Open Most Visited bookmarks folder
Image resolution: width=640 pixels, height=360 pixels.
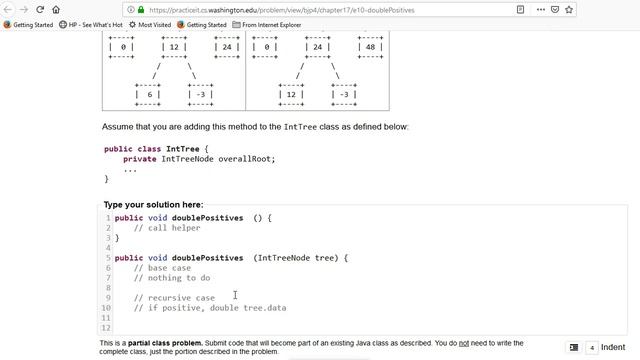tap(150, 25)
